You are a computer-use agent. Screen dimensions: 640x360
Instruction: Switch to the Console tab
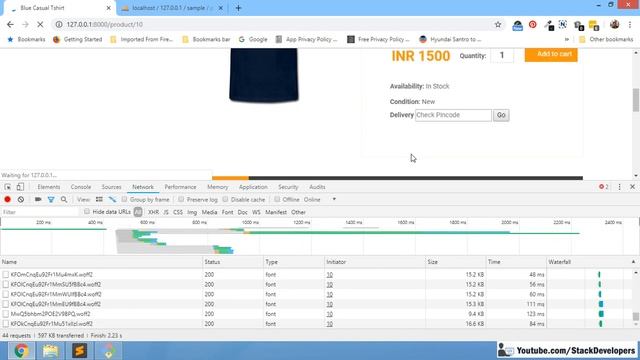(81, 187)
